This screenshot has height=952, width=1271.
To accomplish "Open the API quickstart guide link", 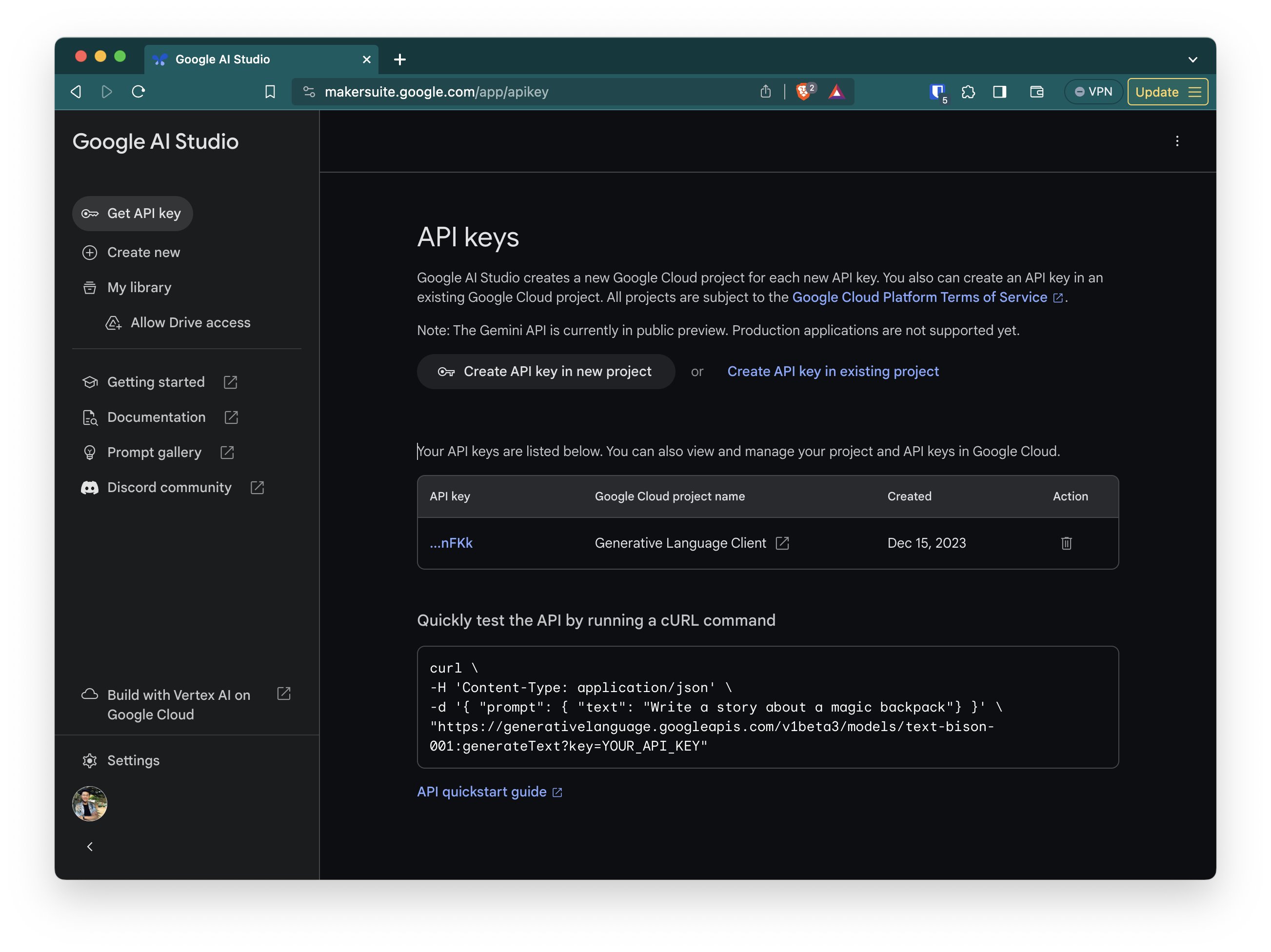I will point(490,792).
